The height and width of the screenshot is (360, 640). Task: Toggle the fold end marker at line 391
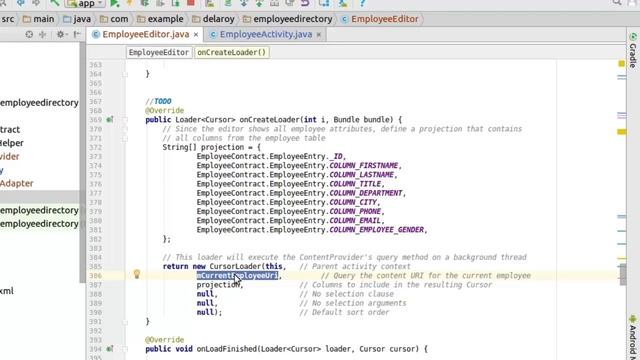(125, 322)
